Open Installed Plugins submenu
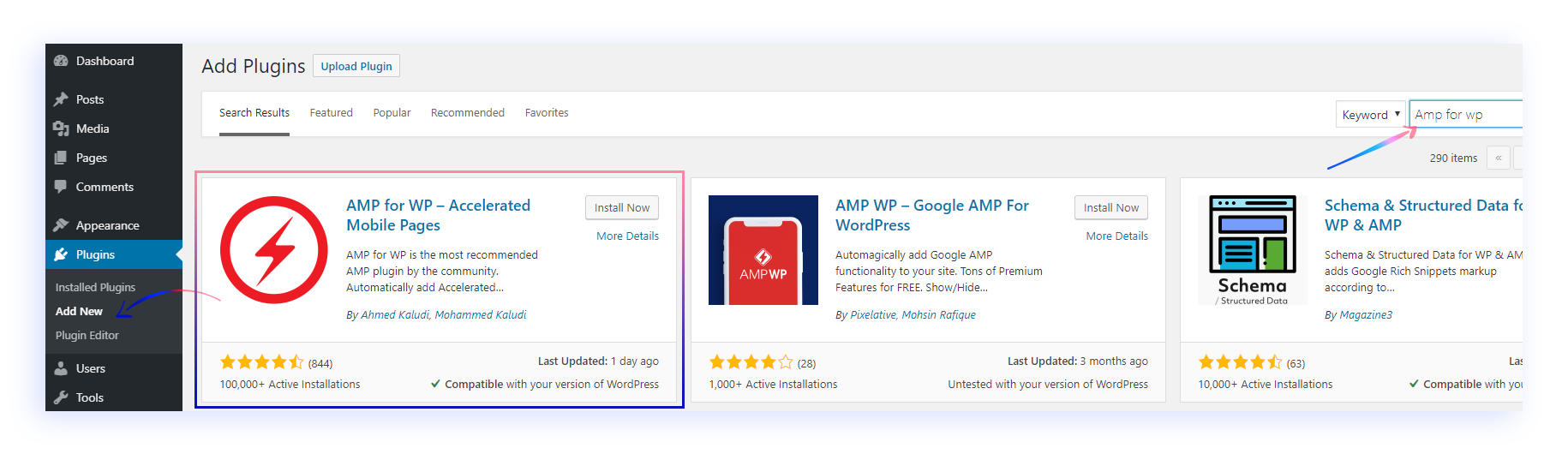Screen dimensions: 1568x454 (x=95, y=288)
